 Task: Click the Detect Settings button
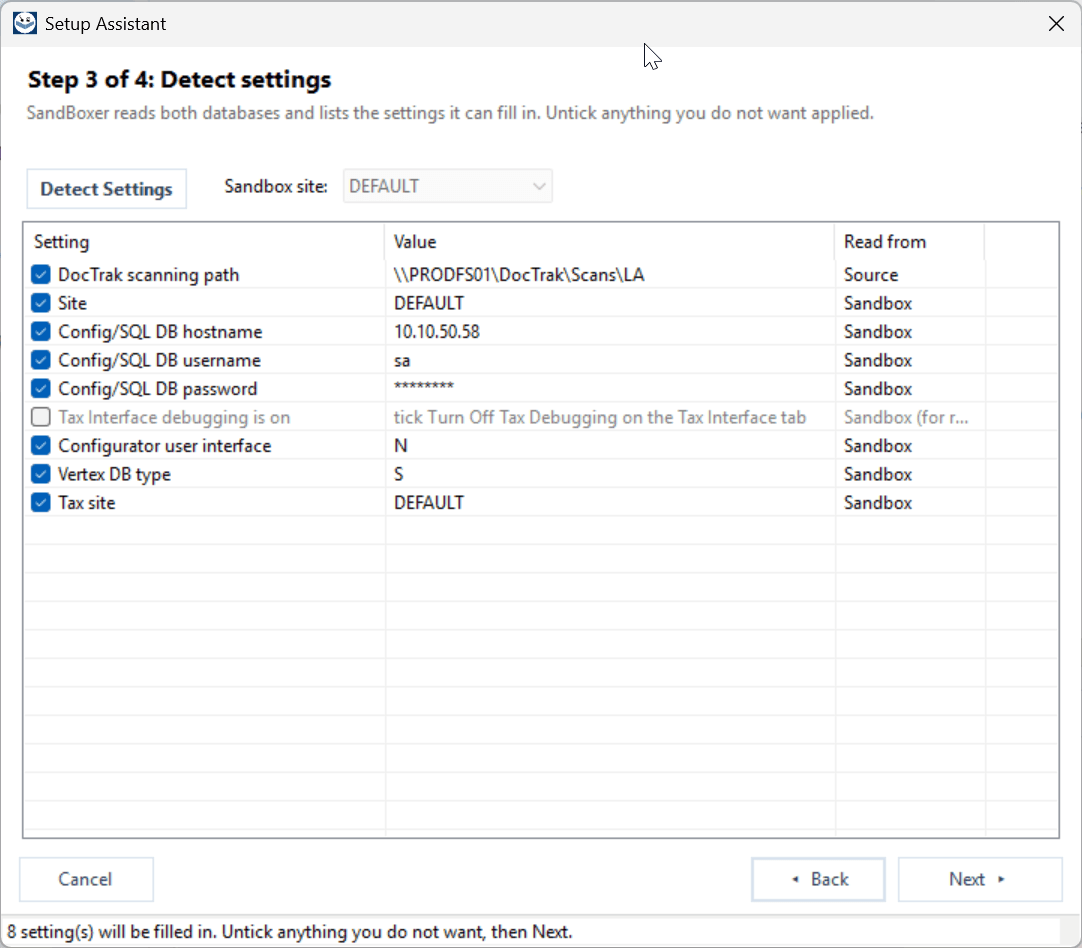pyautogui.click(x=106, y=189)
